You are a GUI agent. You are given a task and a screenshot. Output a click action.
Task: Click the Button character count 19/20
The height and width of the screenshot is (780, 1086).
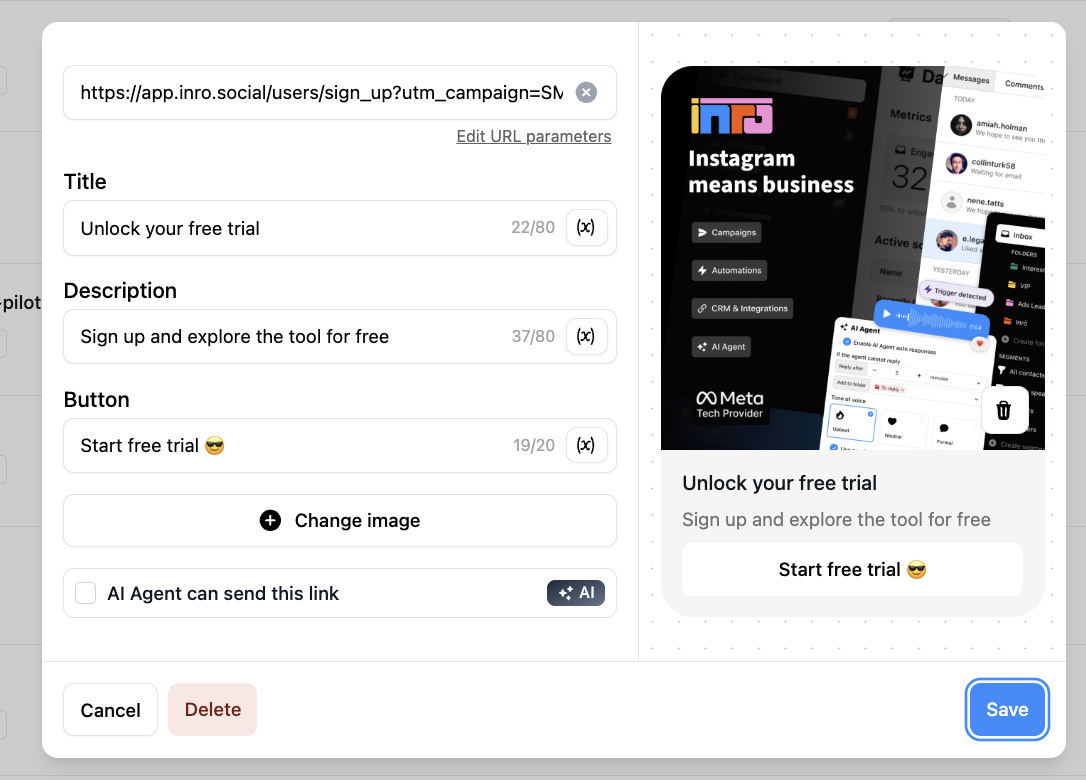coord(533,445)
